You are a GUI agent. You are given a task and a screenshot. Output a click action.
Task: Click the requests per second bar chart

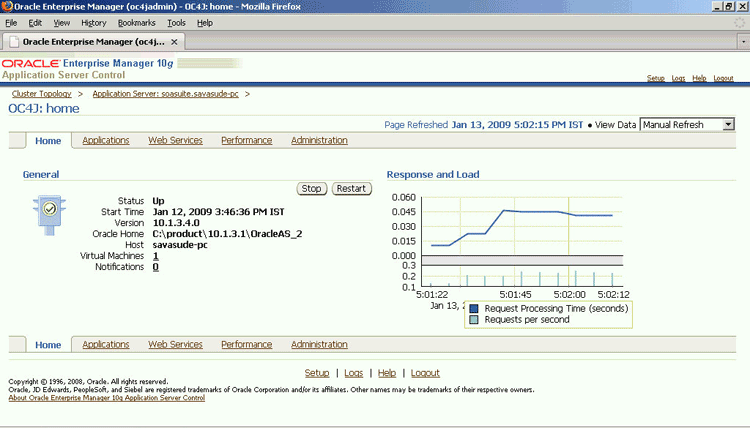click(x=522, y=276)
